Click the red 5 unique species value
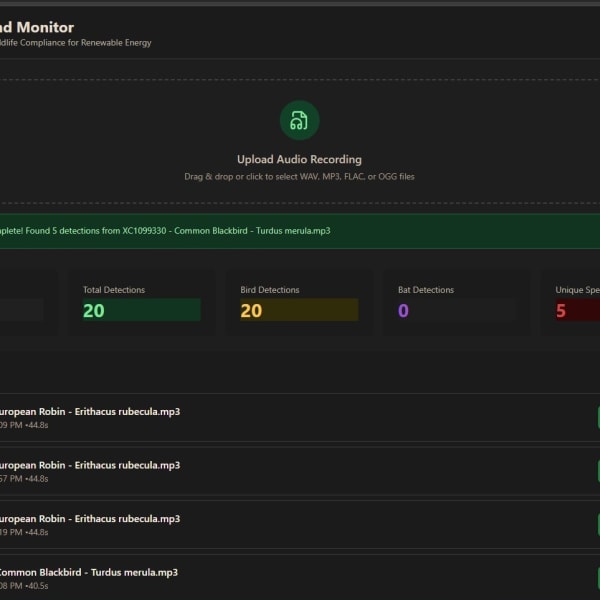Image resolution: width=600 pixels, height=600 pixels. pos(561,310)
